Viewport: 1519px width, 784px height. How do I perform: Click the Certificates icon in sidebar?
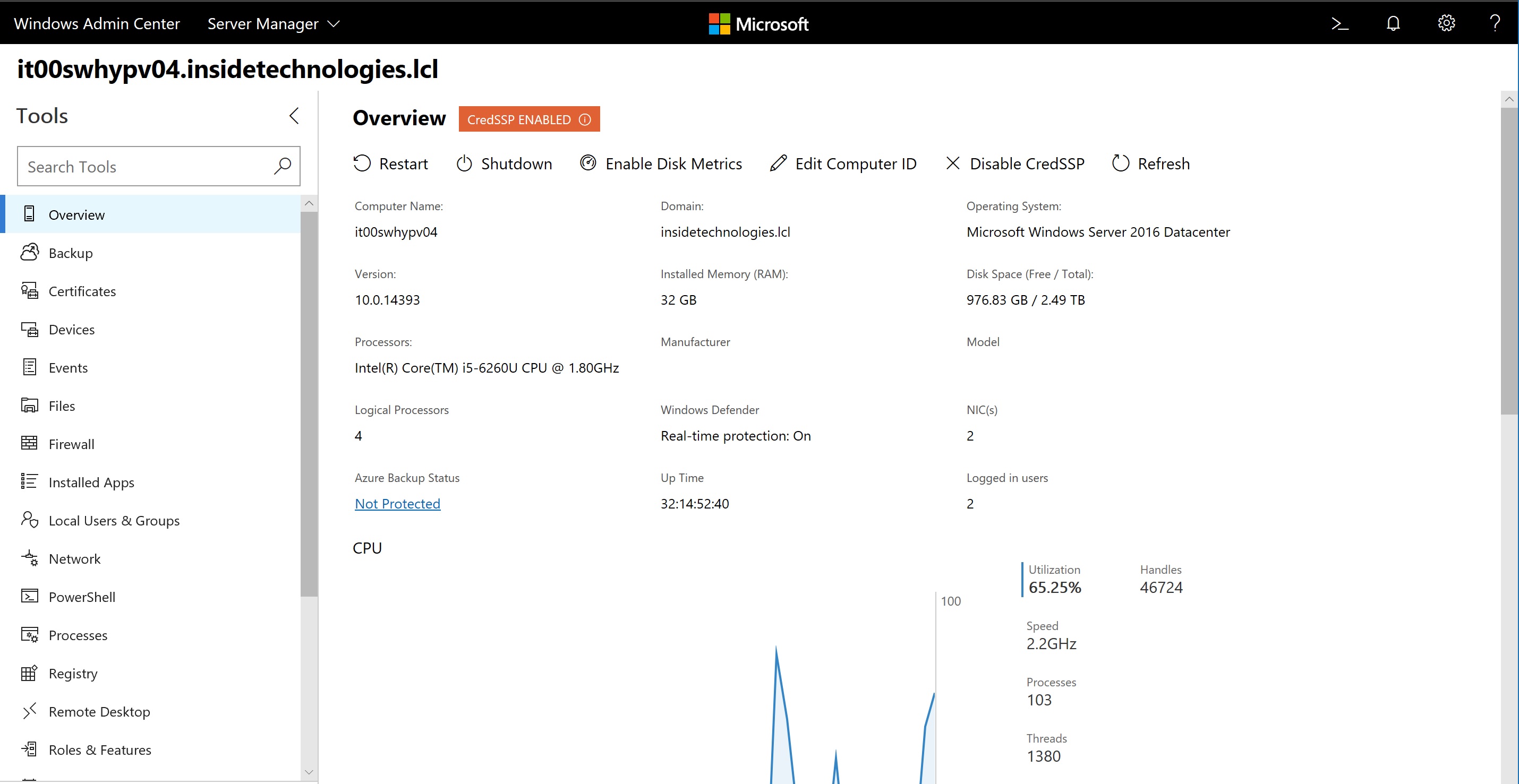(x=30, y=290)
